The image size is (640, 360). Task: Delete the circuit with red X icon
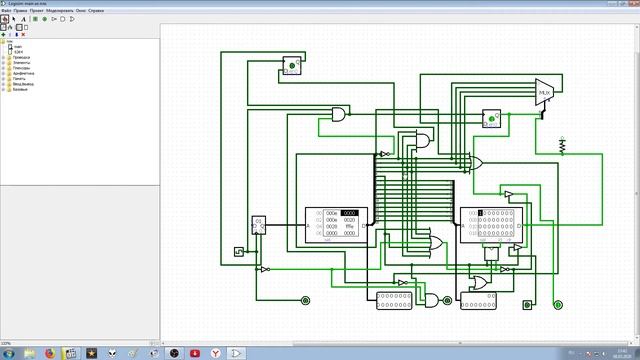click(23, 35)
